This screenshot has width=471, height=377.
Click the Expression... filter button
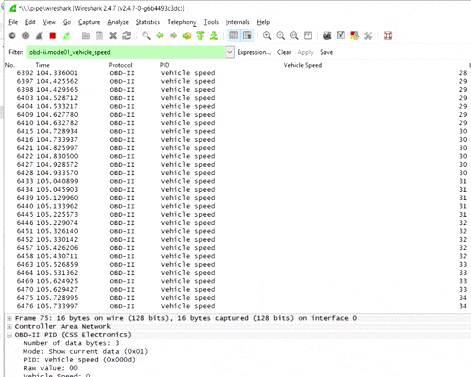254,52
